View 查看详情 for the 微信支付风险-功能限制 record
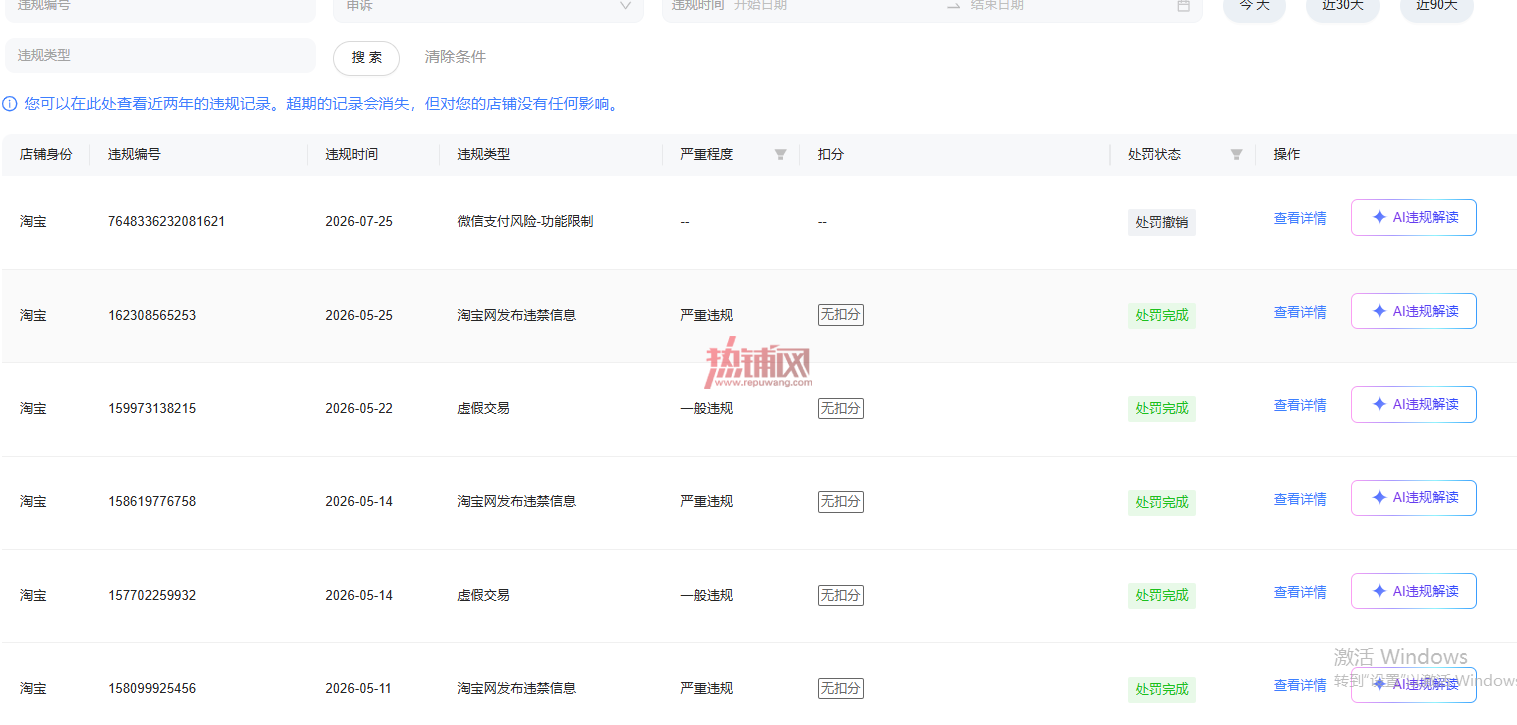The image size is (1517, 725). (1300, 218)
